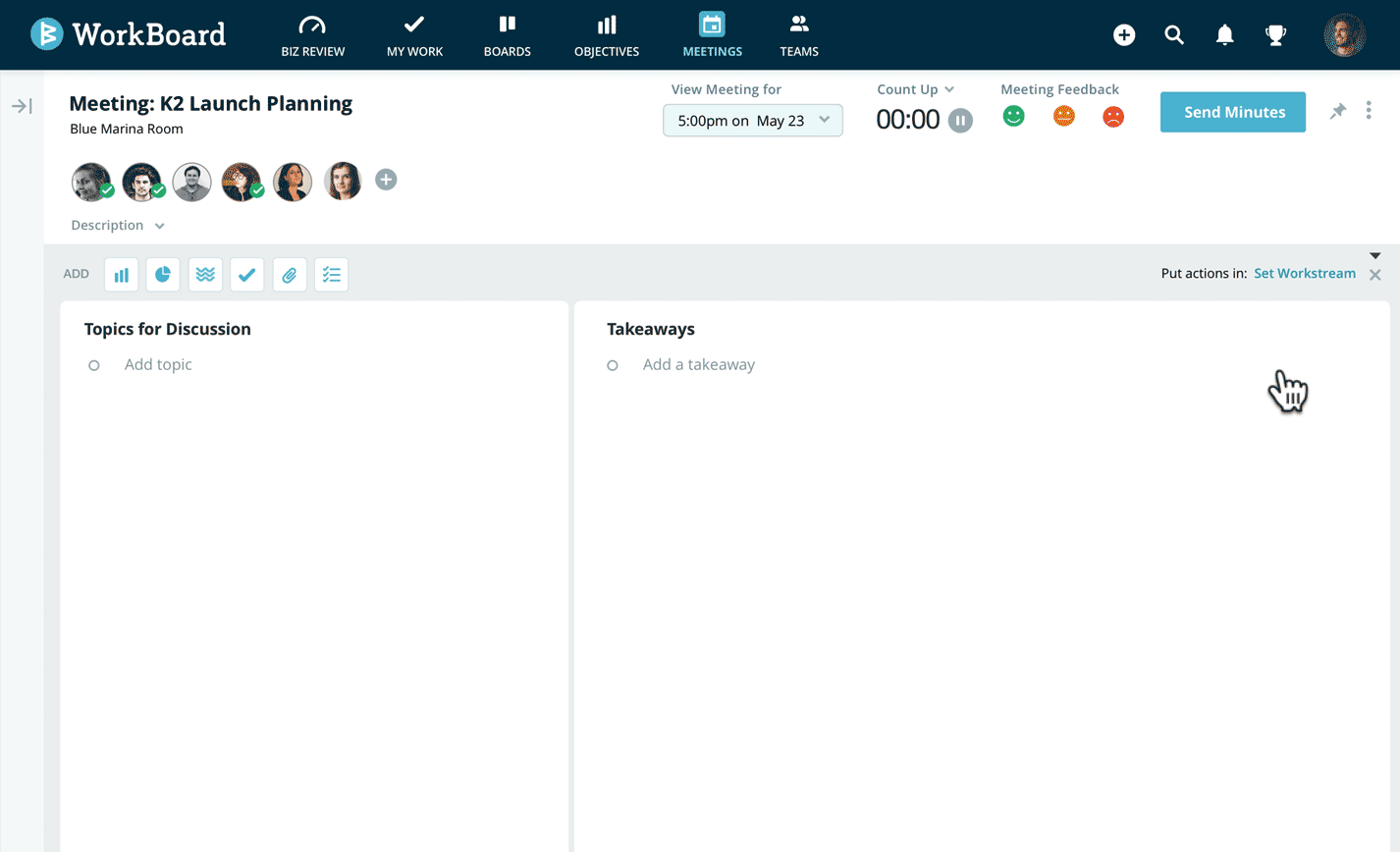The image size is (1400, 852).
Task: Click second attendee avatar
Action: click(x=141, y=182)
